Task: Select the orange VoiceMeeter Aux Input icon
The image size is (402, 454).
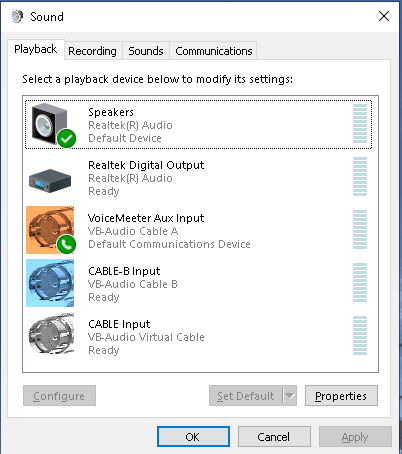Action: (51, 230)
